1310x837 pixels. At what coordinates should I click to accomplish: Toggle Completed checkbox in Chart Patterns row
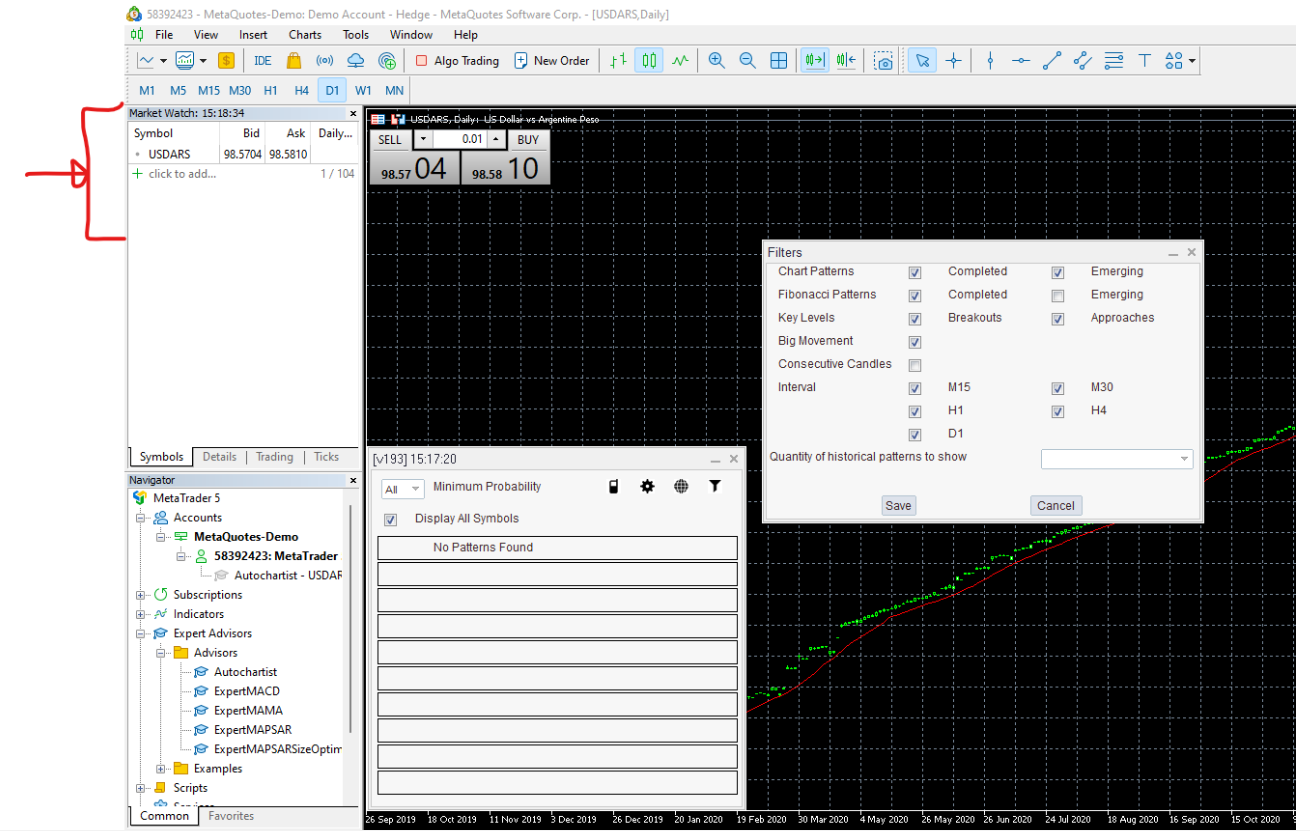(x=915, y=272)
